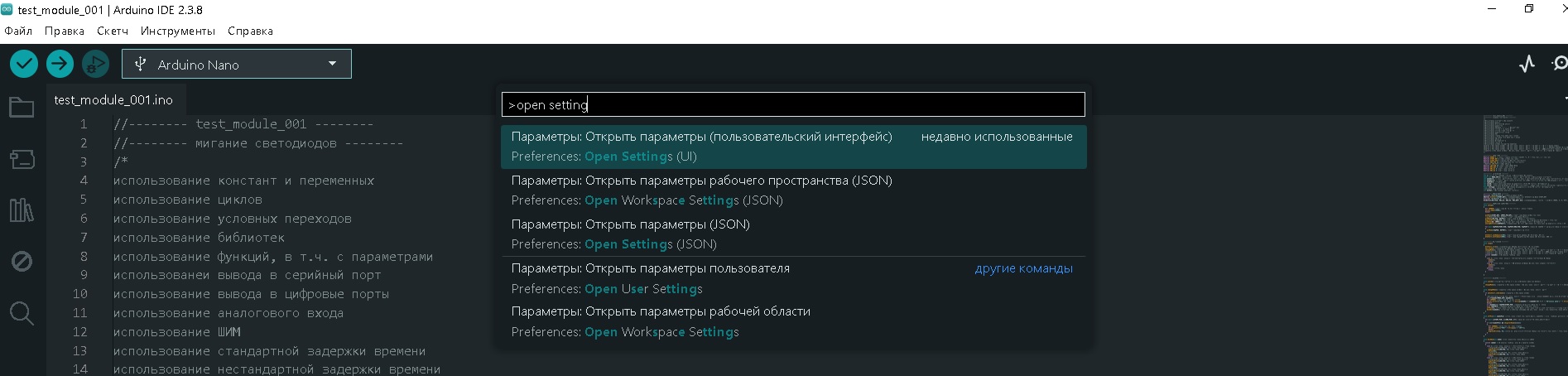Click the Upload arrow button
The image size is (1568, 376).
point(60,64)
